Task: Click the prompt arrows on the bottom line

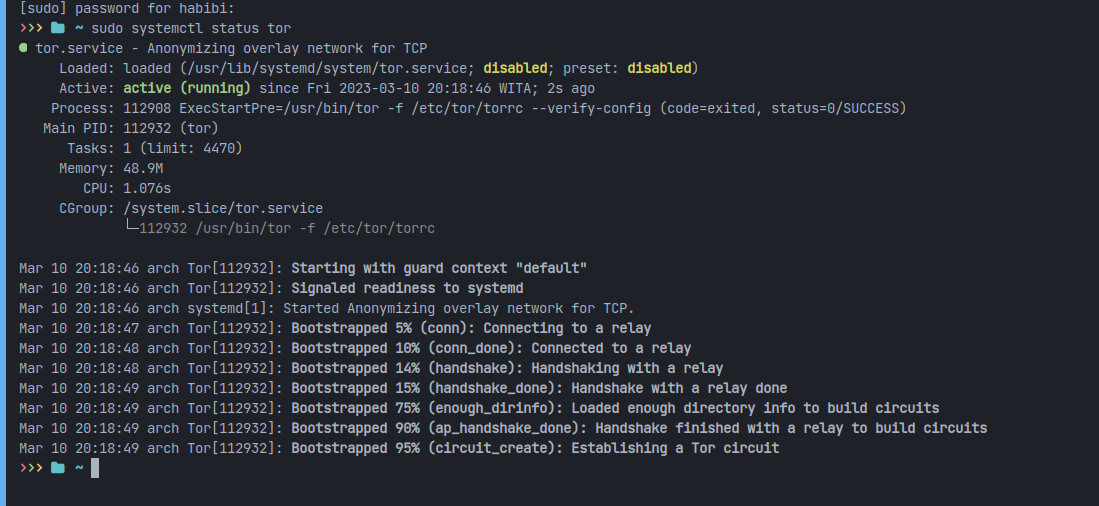Action: coord(31,468)
